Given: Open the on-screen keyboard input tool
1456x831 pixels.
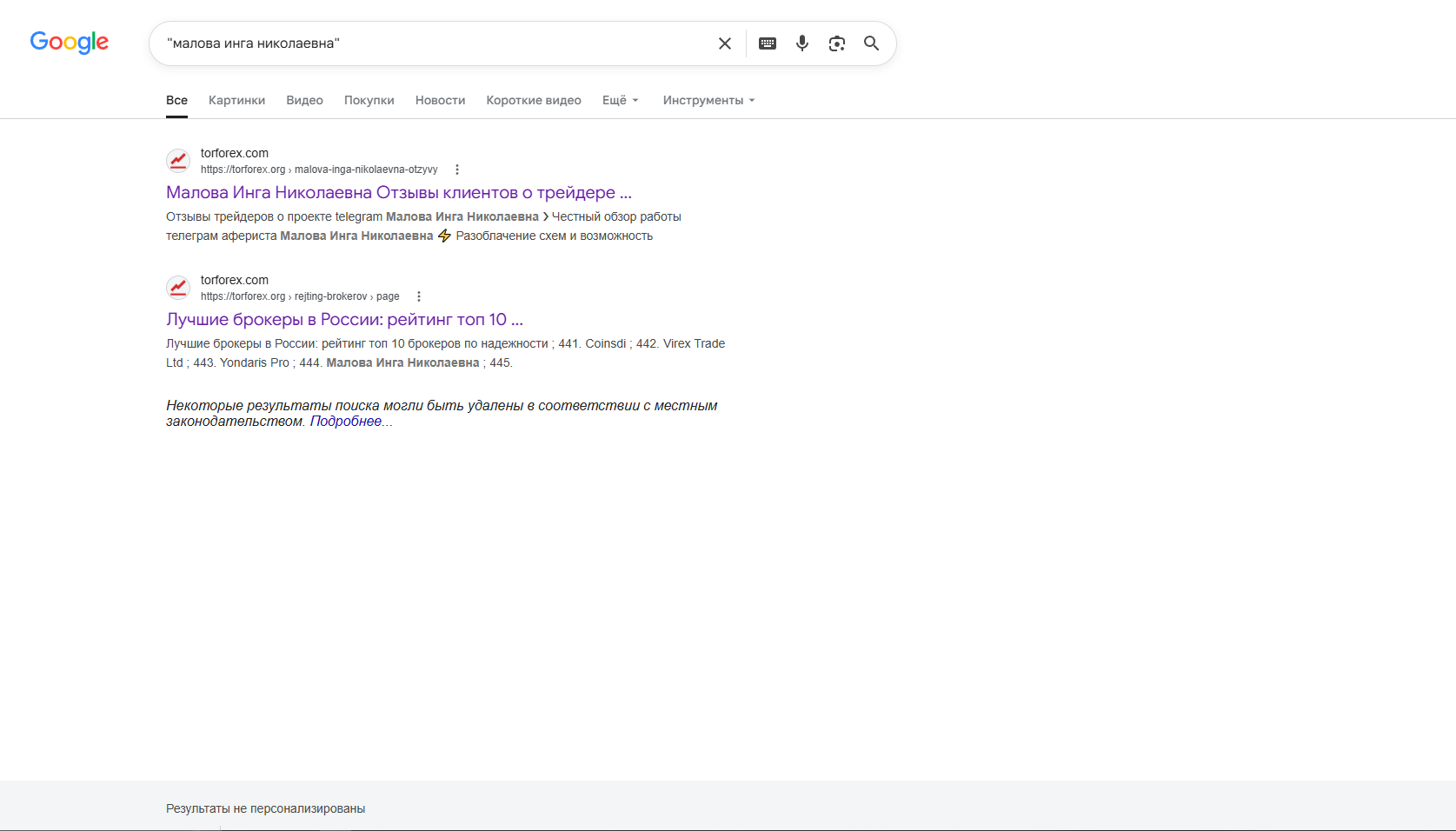Looking at the screenshot, I should click(768, 43).
